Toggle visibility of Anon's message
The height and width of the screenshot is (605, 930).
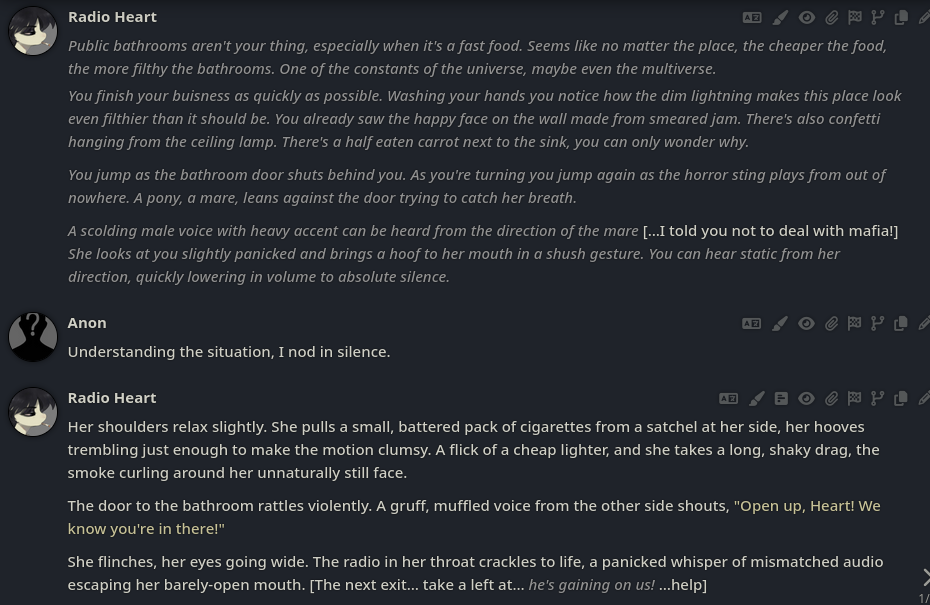[806, 324]
